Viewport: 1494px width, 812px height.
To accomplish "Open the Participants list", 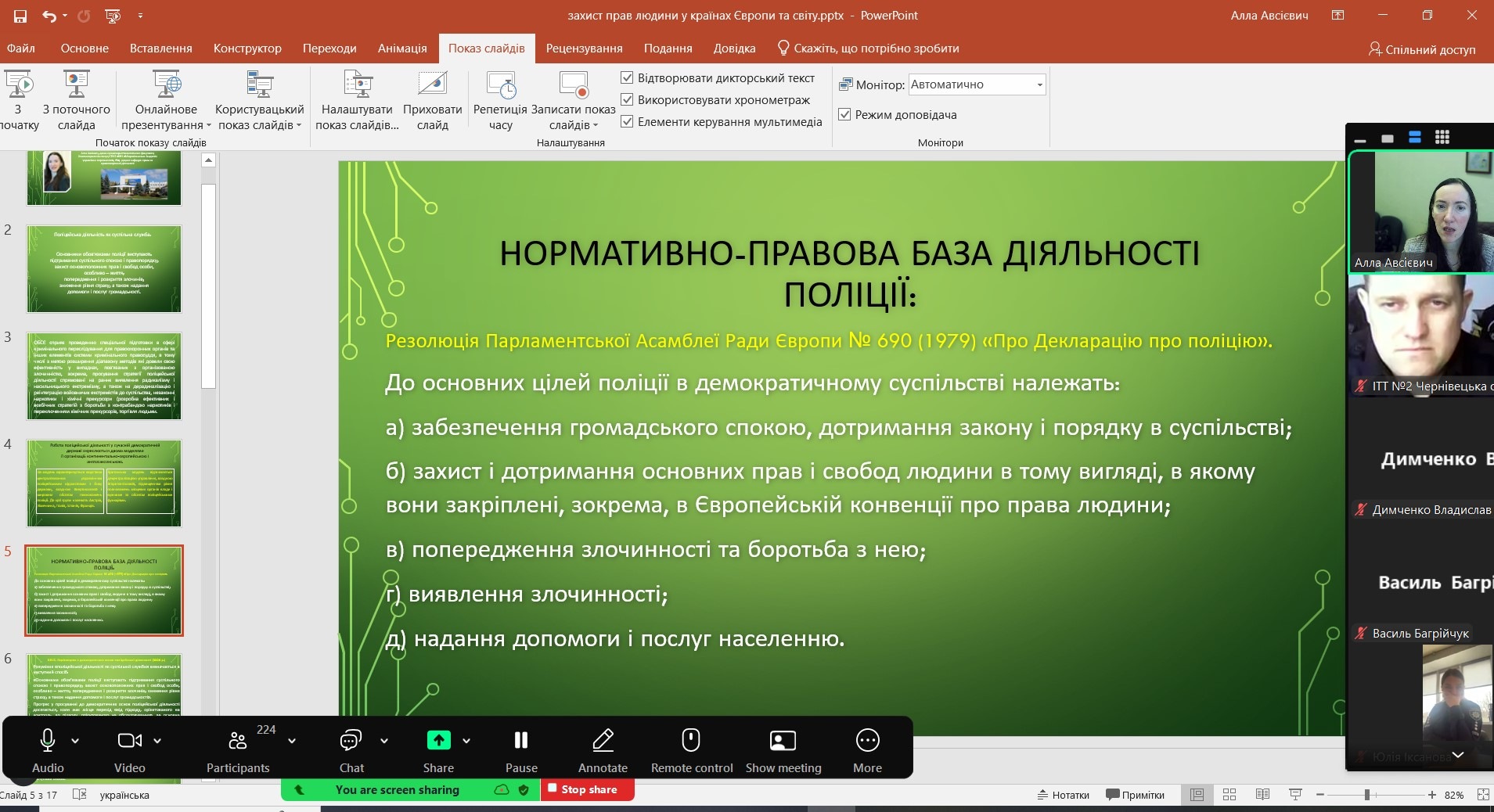I will tap(238, 741).
